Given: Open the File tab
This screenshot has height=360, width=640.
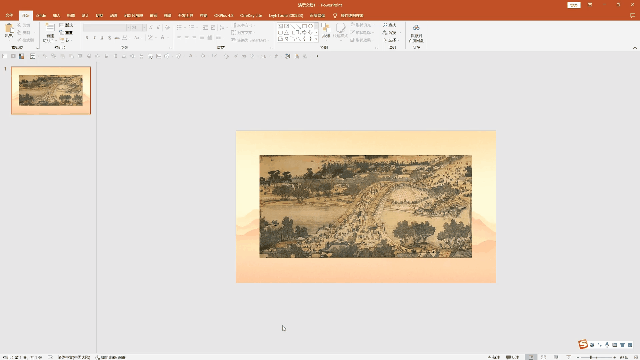Looking at the screenshot, I should pyautogui.click(x=9, y=16).
